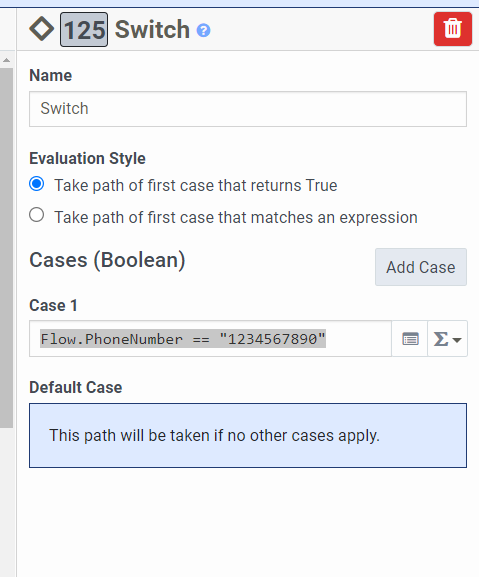The image size is (479, 577).
Task: Click the 'Take path of first case that returns True' label
Action: coord(196,185)
